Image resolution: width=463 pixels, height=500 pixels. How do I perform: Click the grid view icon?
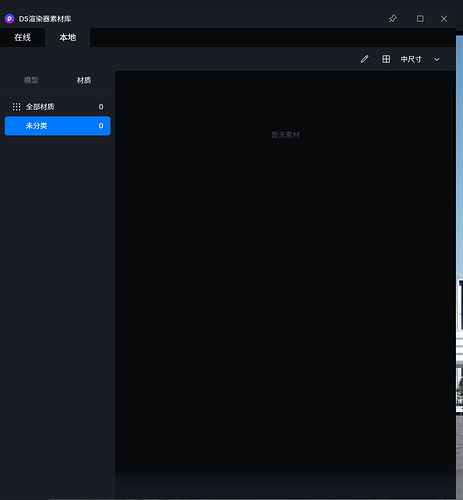click(386, 59)
